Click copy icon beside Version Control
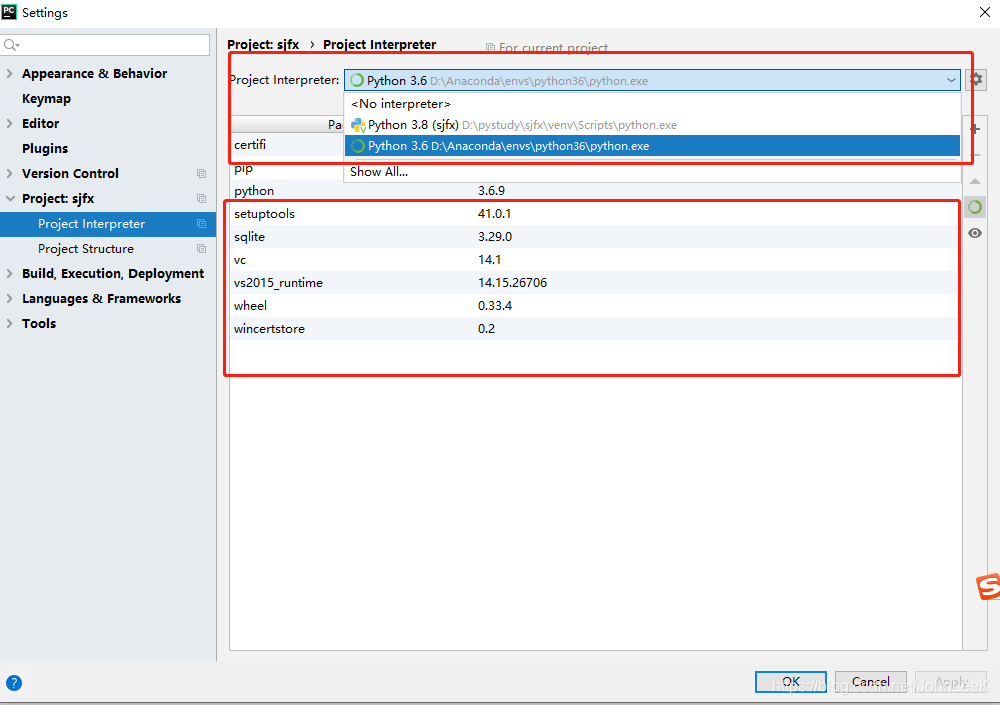This screenshot has width=1000, height=705. click(202, 174)
